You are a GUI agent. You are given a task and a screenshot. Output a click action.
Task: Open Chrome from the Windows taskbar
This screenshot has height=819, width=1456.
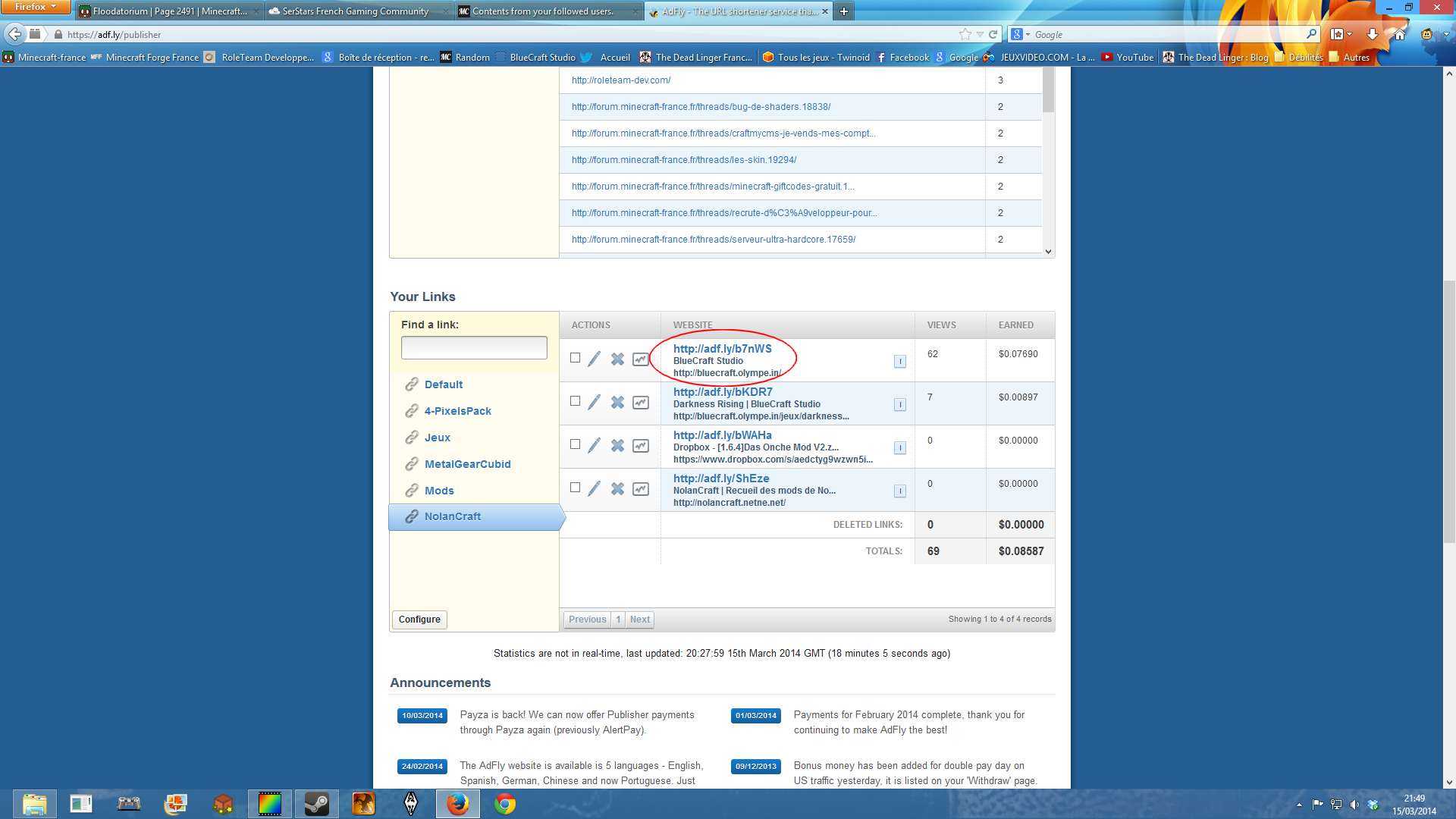tap(505, 803)
